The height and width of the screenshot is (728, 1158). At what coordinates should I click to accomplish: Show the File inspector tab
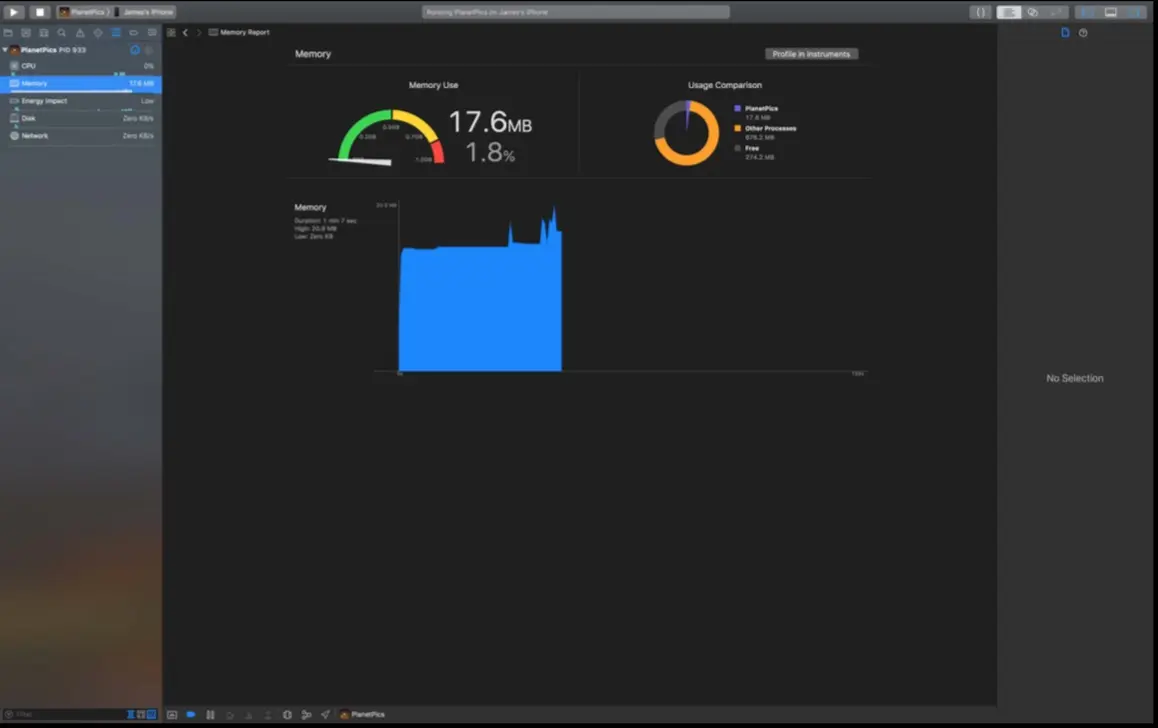click(1065, 32)
